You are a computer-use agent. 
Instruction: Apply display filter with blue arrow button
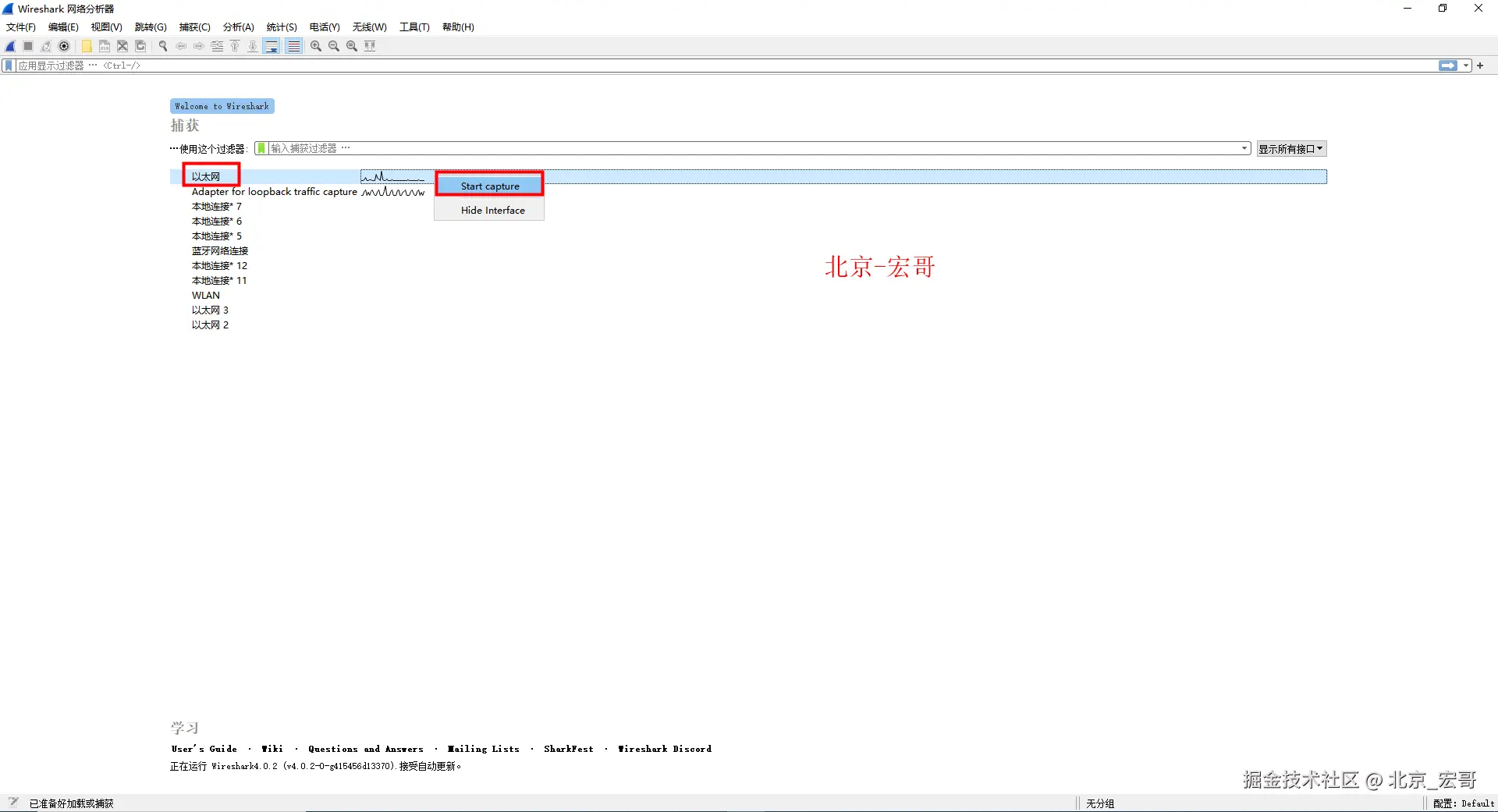(x=1448, y=66)
